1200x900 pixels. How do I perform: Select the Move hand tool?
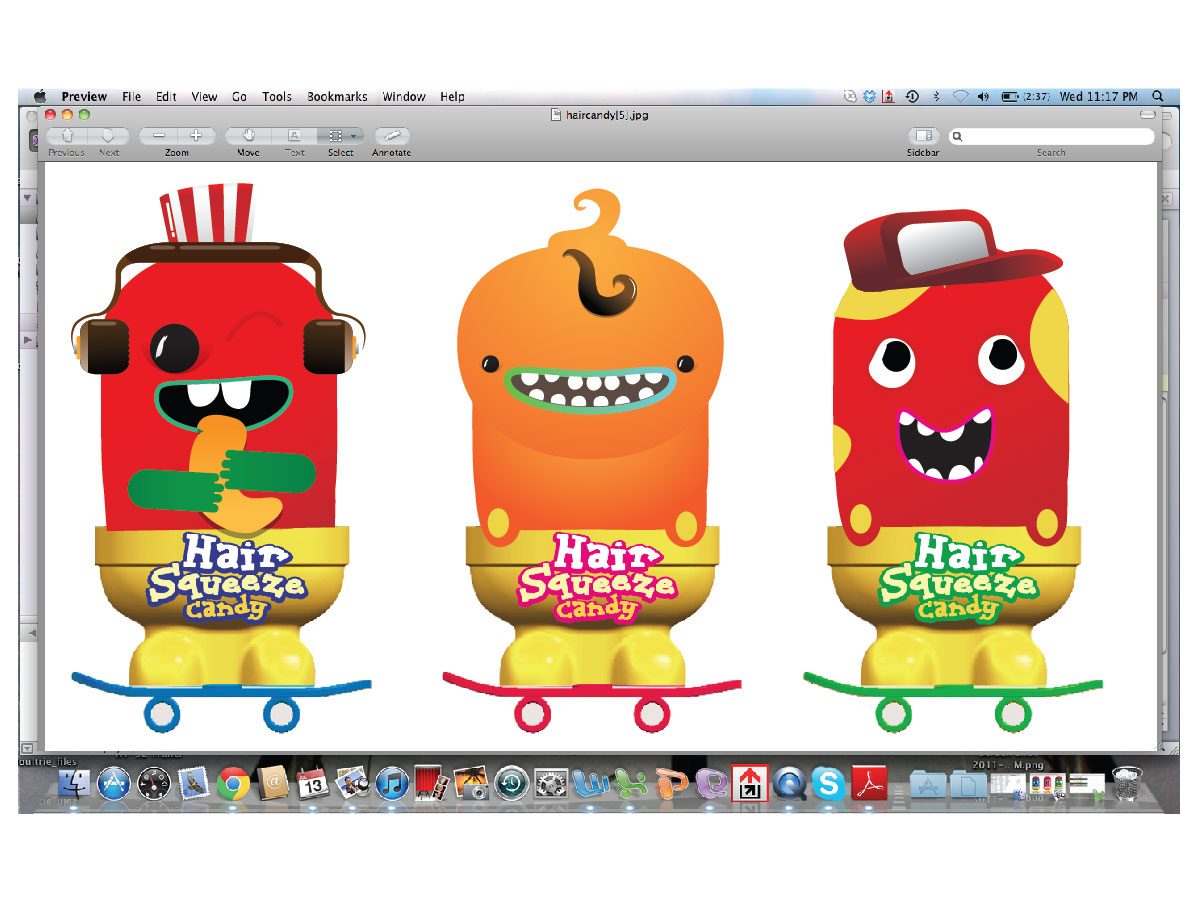248,135
